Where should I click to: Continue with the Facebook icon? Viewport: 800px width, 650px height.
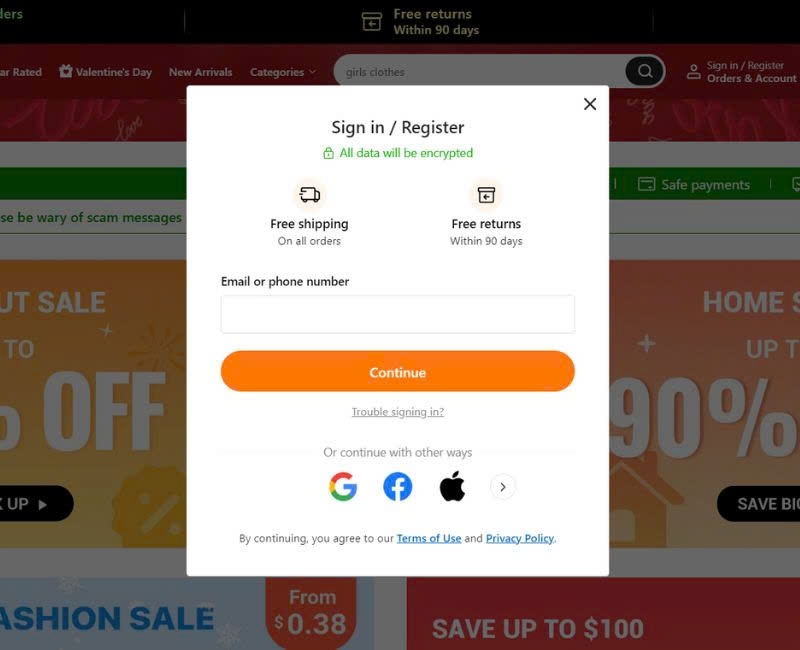(x=397, y=487)
